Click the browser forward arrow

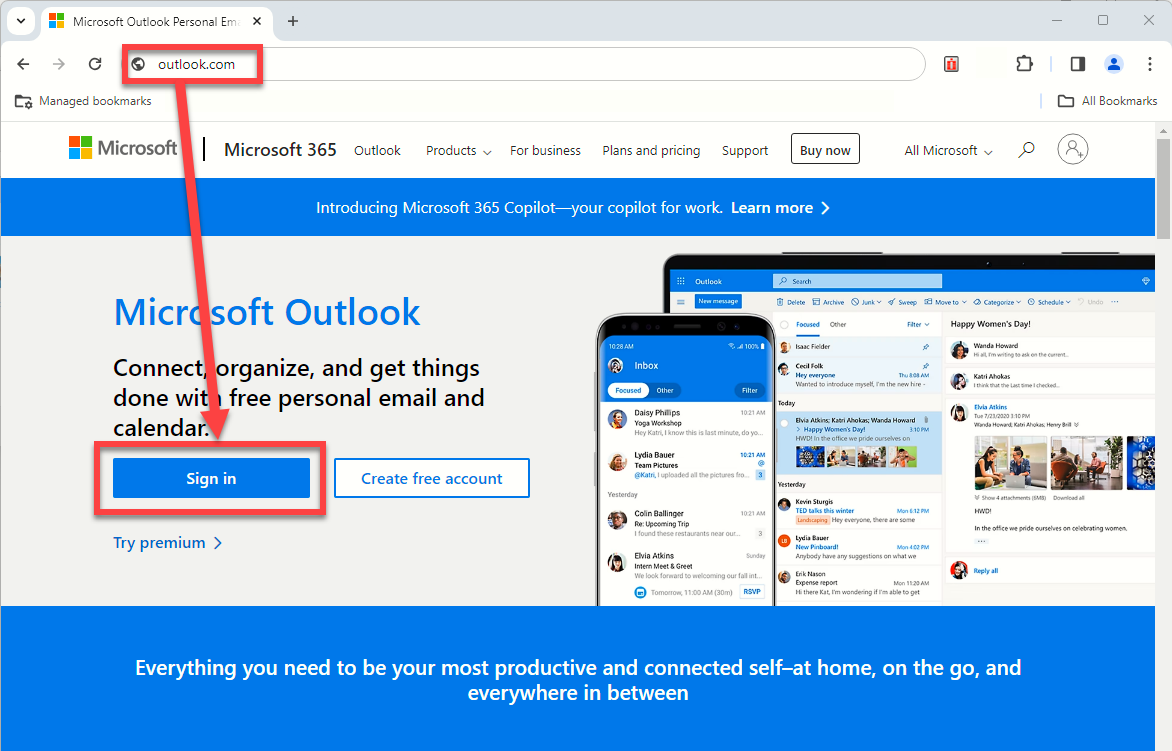point(59,64)
